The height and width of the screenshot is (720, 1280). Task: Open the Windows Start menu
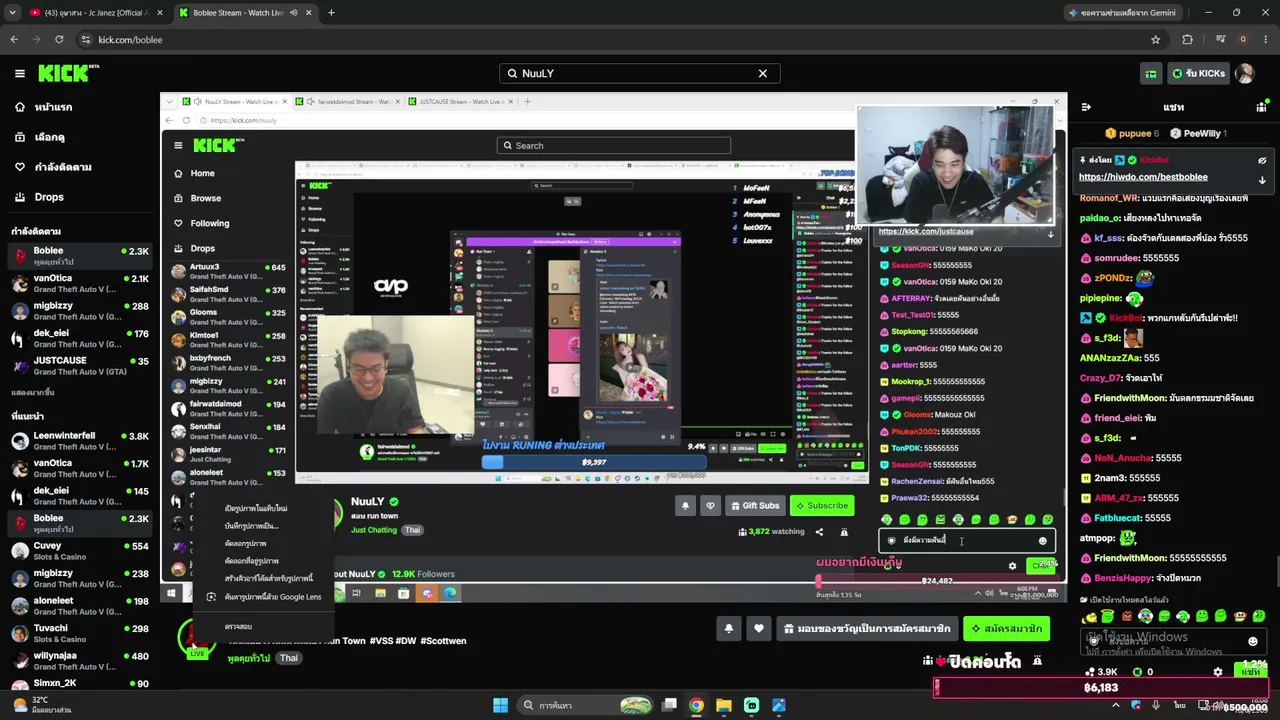click(x=500, y=705)
